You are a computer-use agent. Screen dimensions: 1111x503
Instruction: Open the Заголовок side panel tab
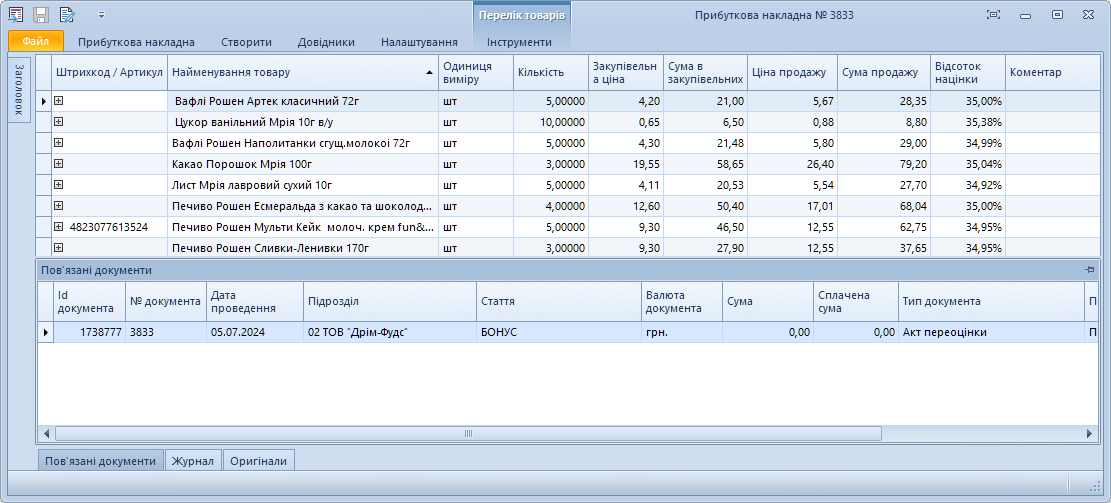click(x=20, y=90)
